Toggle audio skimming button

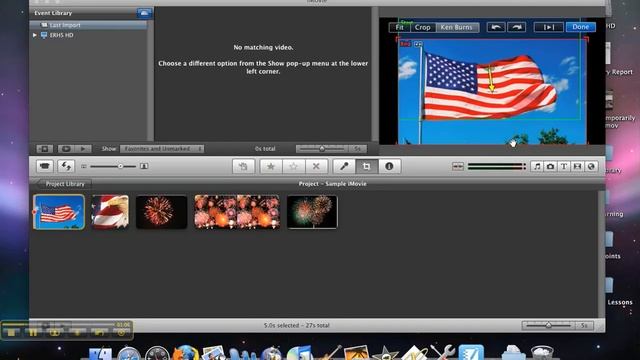click(458, 166)
